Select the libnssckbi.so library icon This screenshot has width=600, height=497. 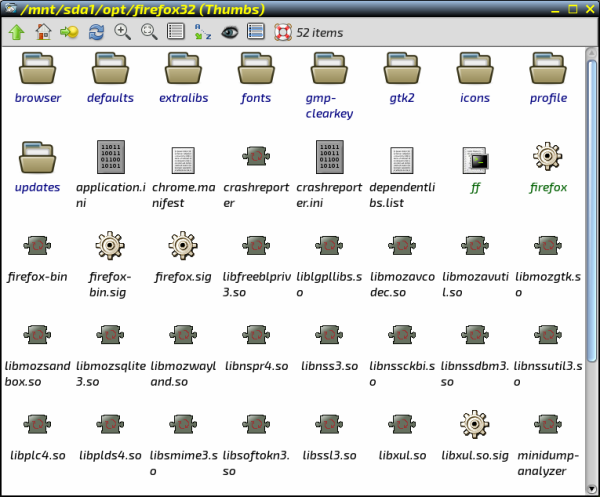402,335
